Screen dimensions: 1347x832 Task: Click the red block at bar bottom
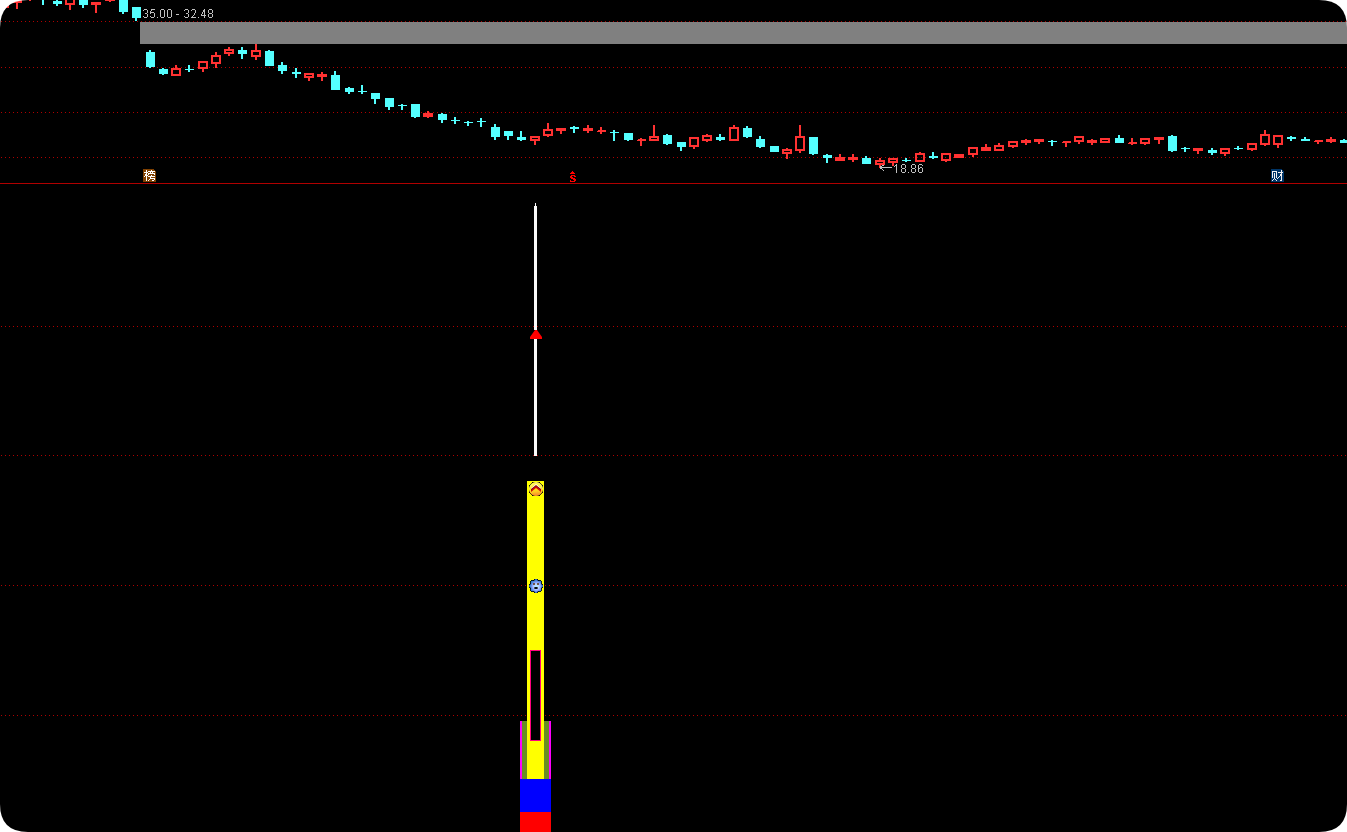(535, 822)
